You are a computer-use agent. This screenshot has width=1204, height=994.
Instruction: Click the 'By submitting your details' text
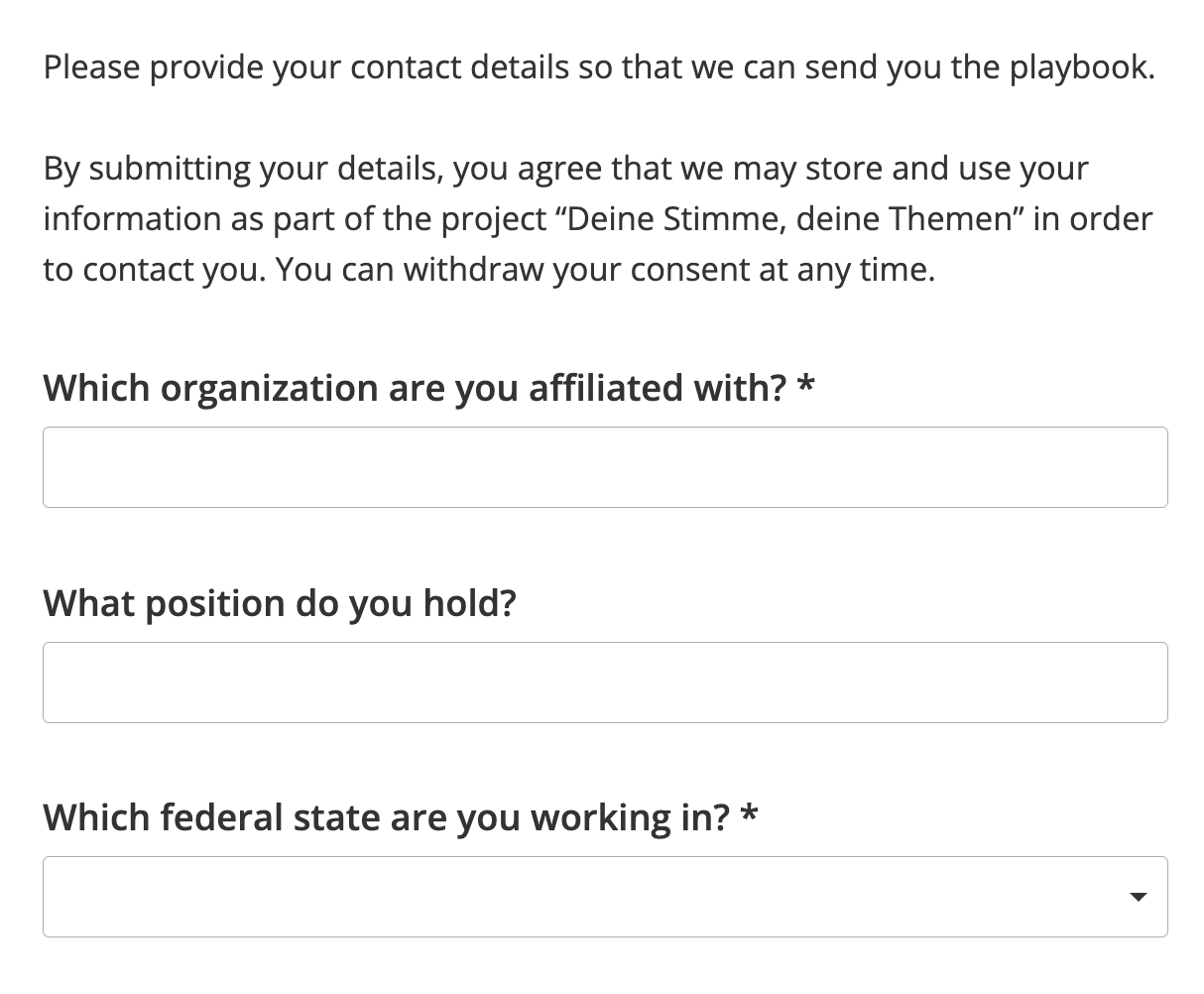tap(245, 168)
